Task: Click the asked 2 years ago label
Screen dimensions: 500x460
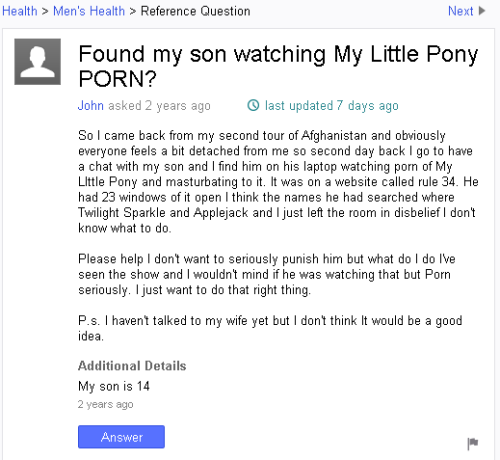Action: coord(159,106)
